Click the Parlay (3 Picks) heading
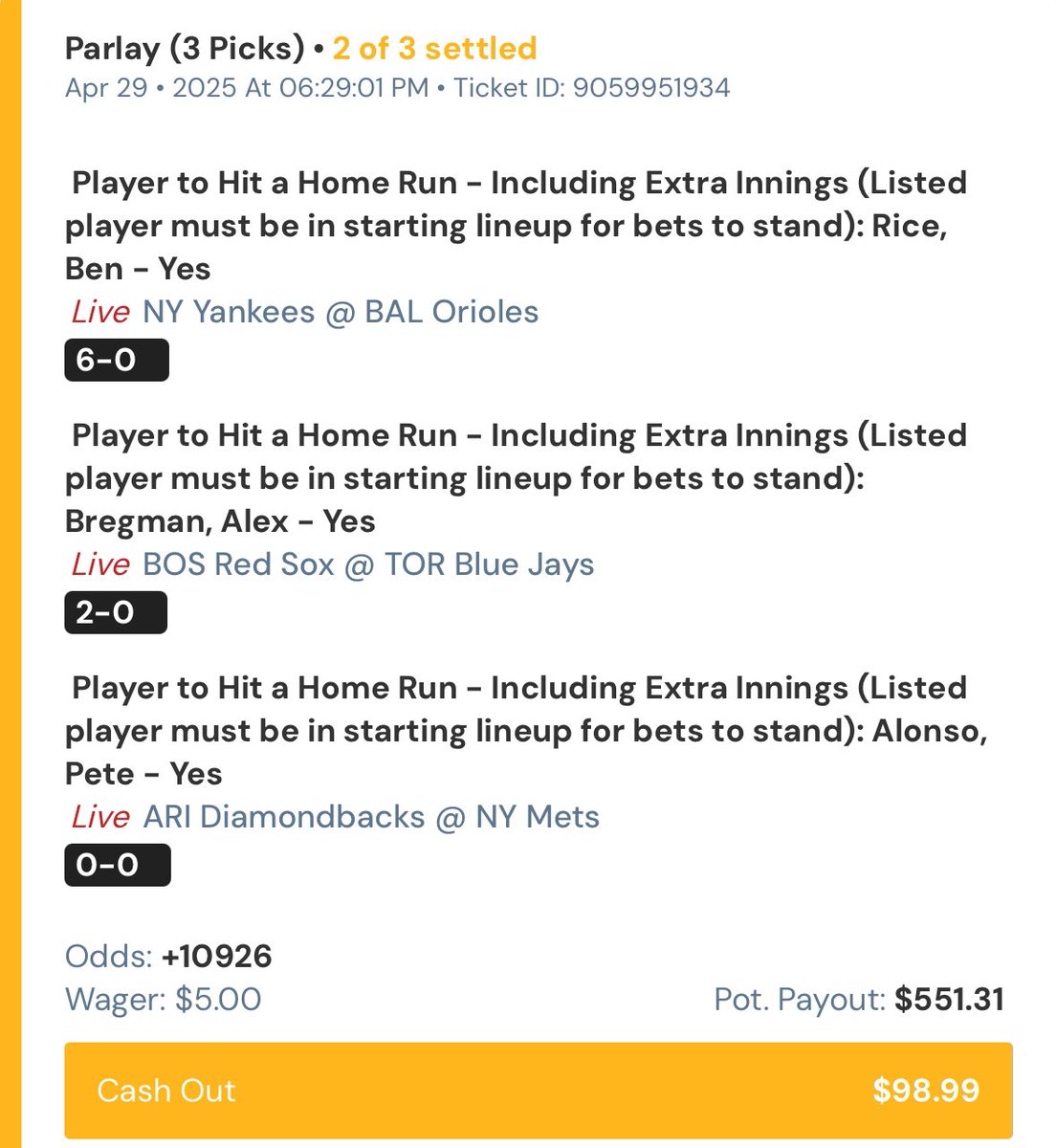 pos(185,49)
